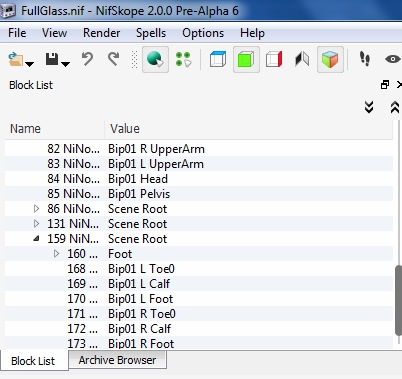Toggle the eye visibility icon
Viewport: 402px width, 379px height.
pyautogui.click(x=393, y=59)
